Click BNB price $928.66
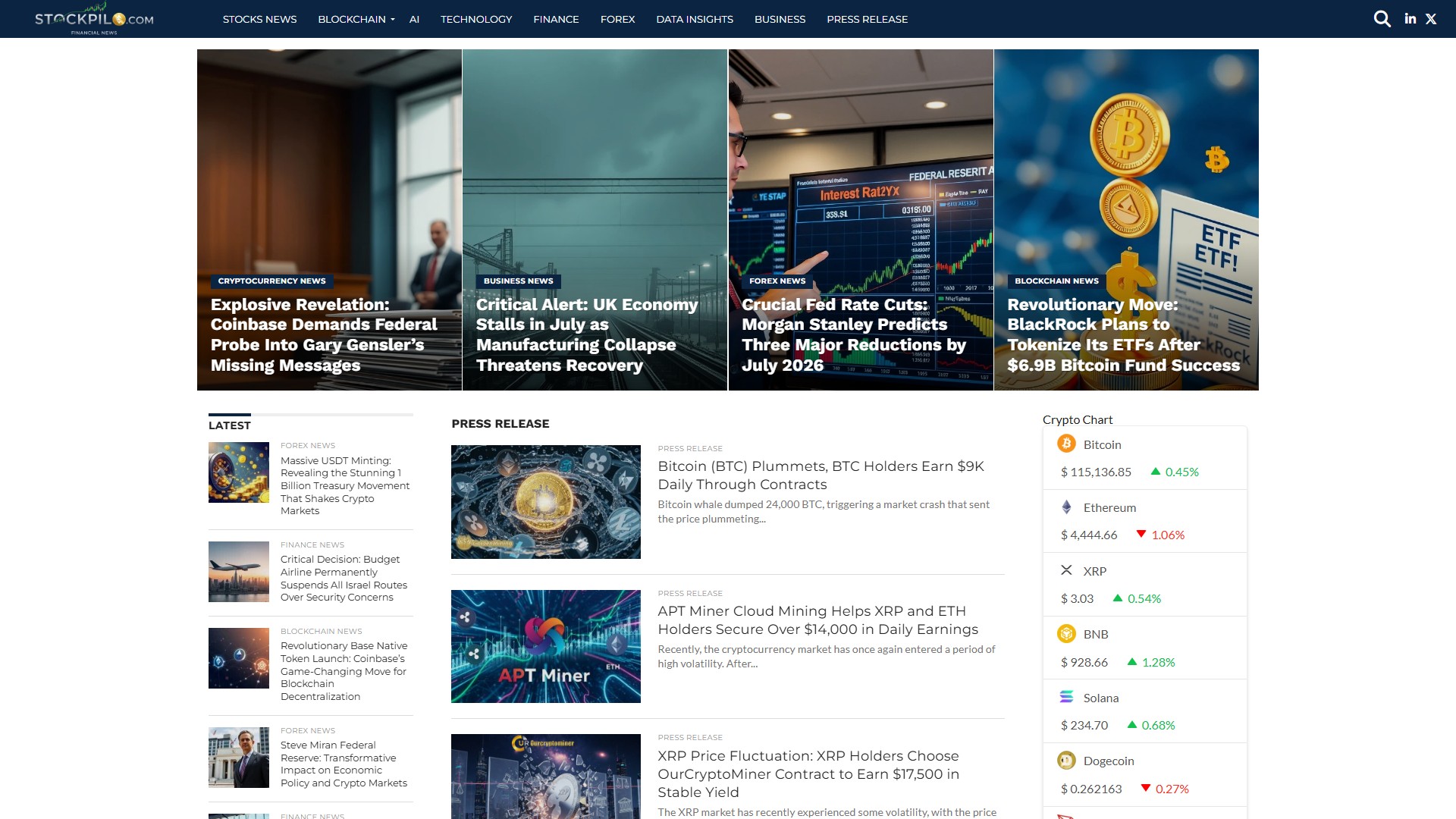The image size is (1456, 819). click(1084, 662)
